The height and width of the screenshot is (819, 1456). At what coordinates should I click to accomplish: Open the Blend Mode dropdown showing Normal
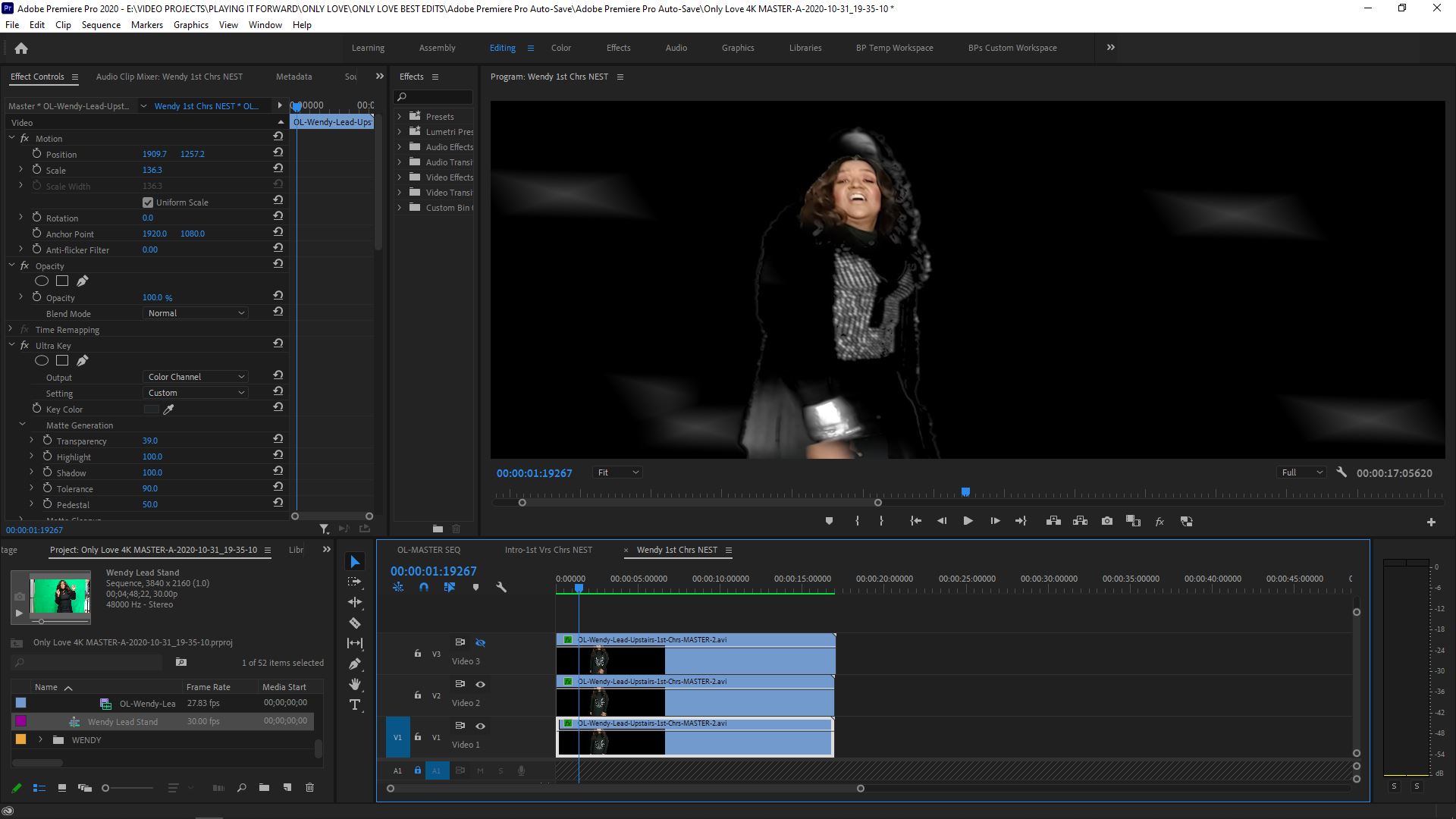195,312
